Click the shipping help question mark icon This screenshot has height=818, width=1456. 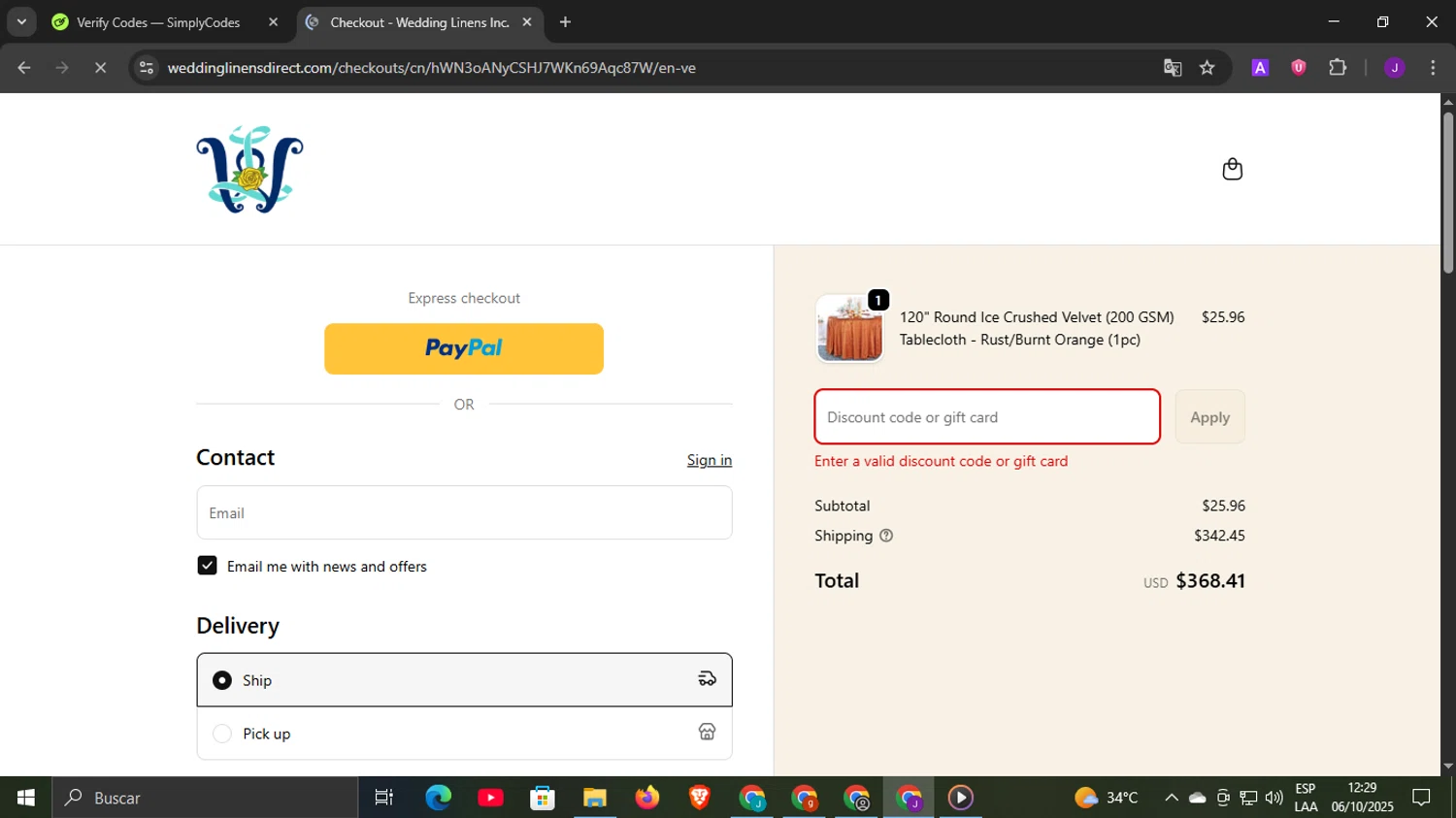click(885, 536)
